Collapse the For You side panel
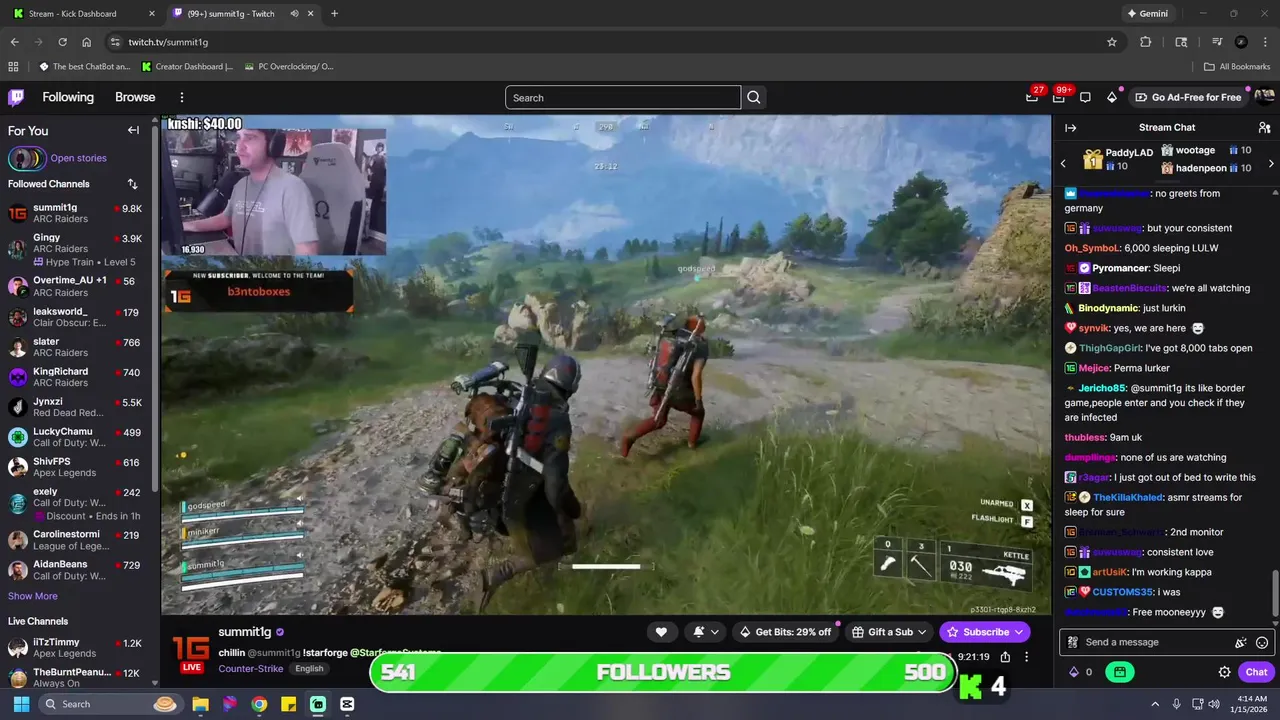Viewport: 1280px width, 720px height. [133, 130]
